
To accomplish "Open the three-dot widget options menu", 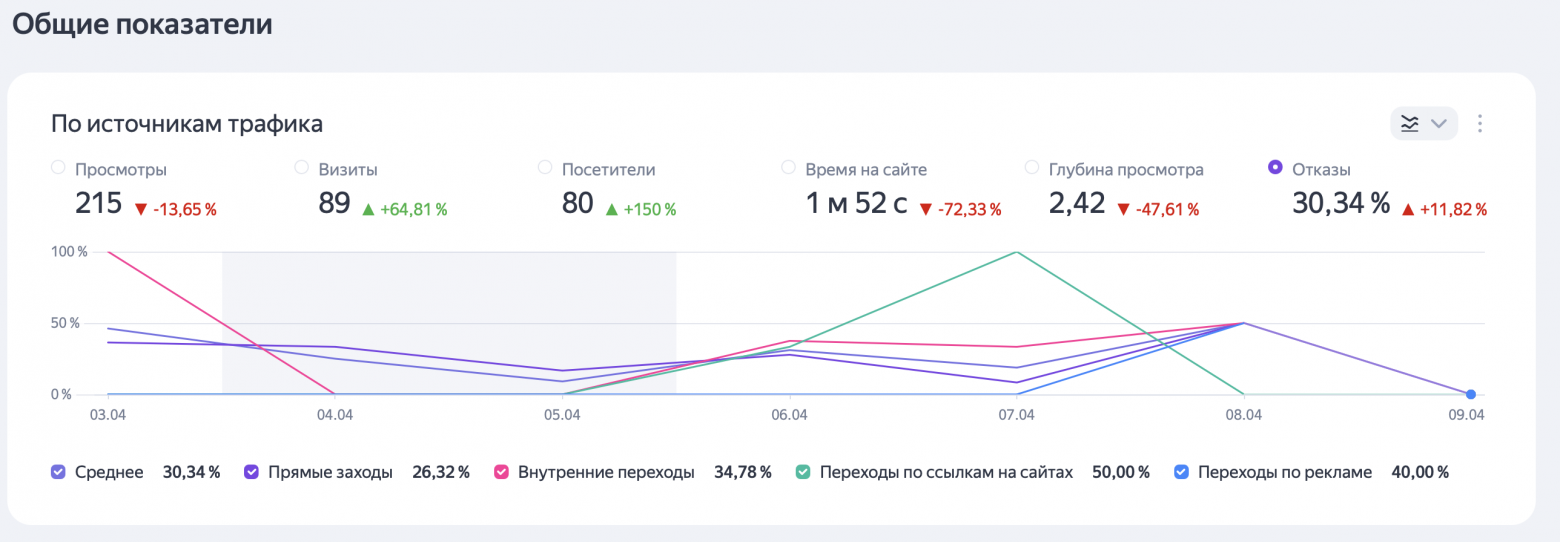I will (1481, 124).
